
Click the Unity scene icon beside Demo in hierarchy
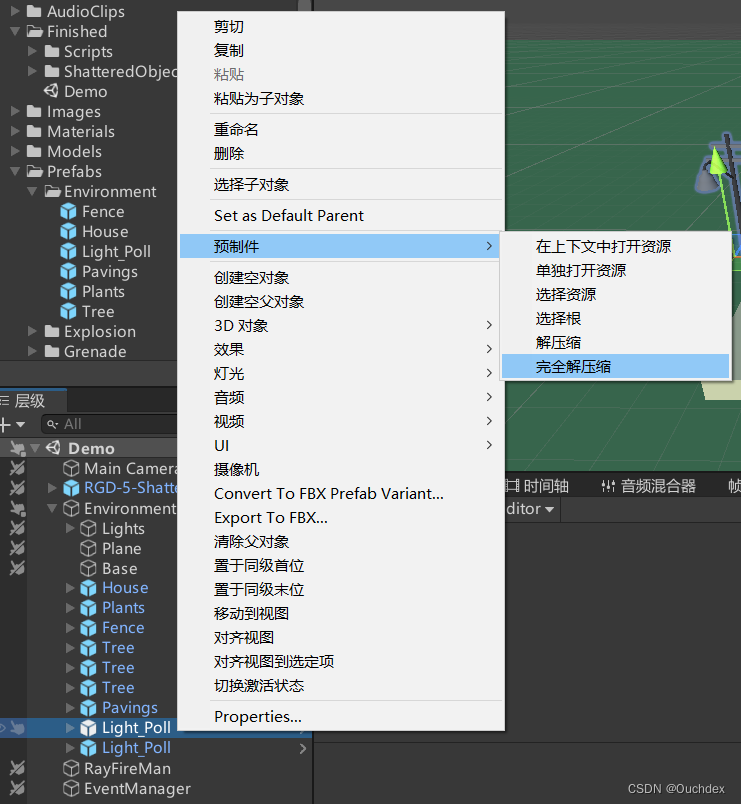pyautogui.click(x=53, y=448)
